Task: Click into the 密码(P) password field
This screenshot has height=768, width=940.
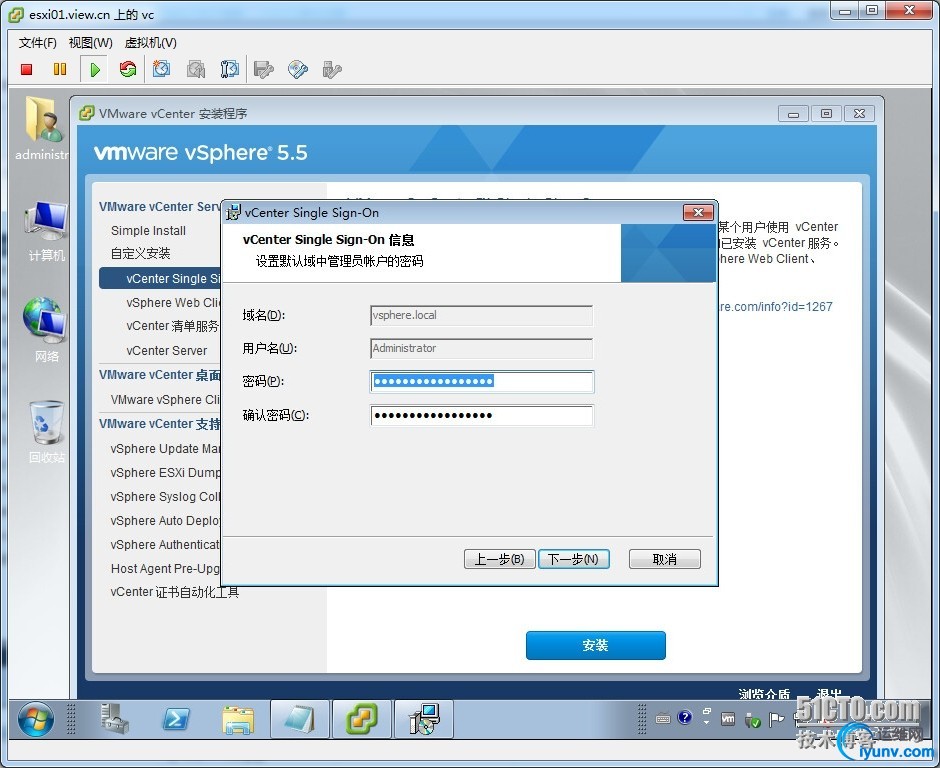Action: coord(481,381)
